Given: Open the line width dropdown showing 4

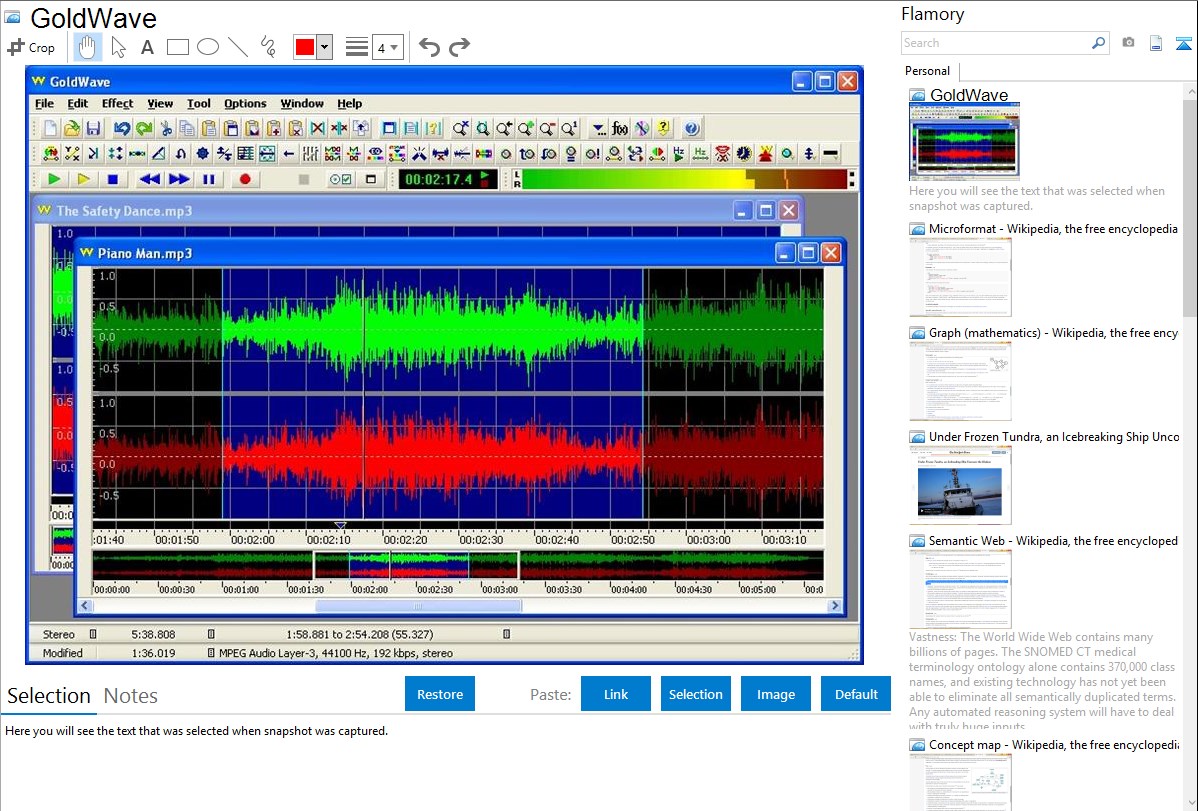Looking at the screenshot, I should (387, 47).
